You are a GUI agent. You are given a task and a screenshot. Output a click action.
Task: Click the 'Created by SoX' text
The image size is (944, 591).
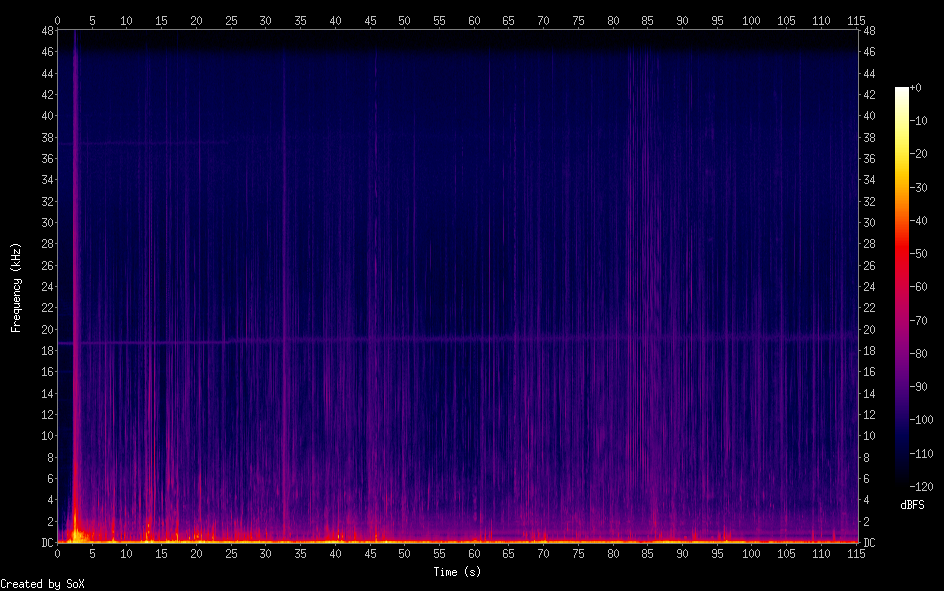(42, 583)
